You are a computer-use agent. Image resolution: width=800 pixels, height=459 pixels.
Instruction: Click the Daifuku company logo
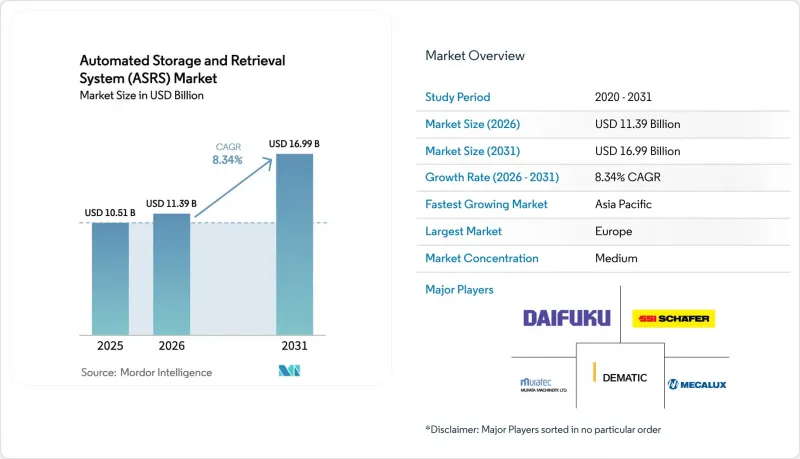click(566, 318)
